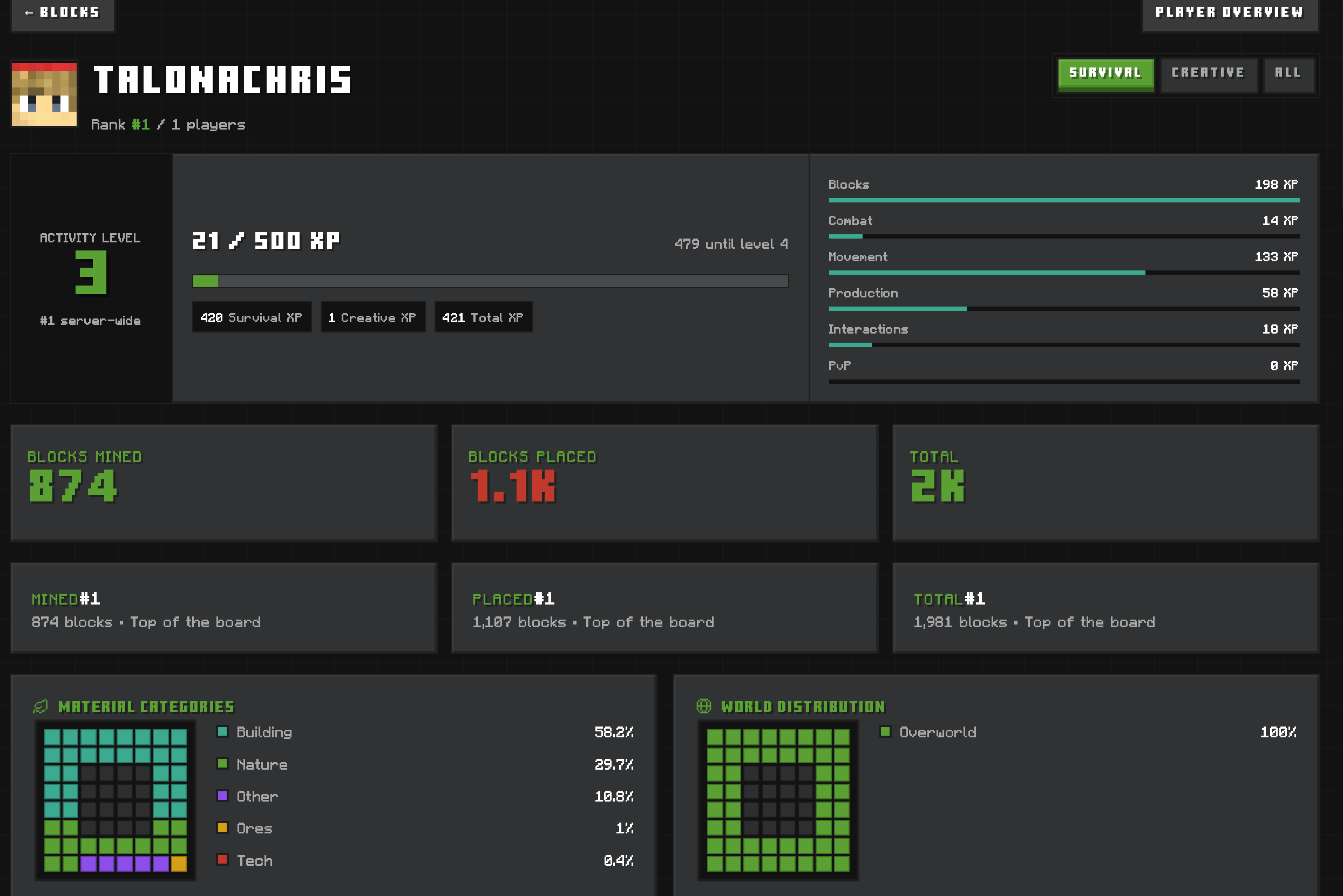
Task: Click the Building legend color swatch
Action: (x=223, y=731)
